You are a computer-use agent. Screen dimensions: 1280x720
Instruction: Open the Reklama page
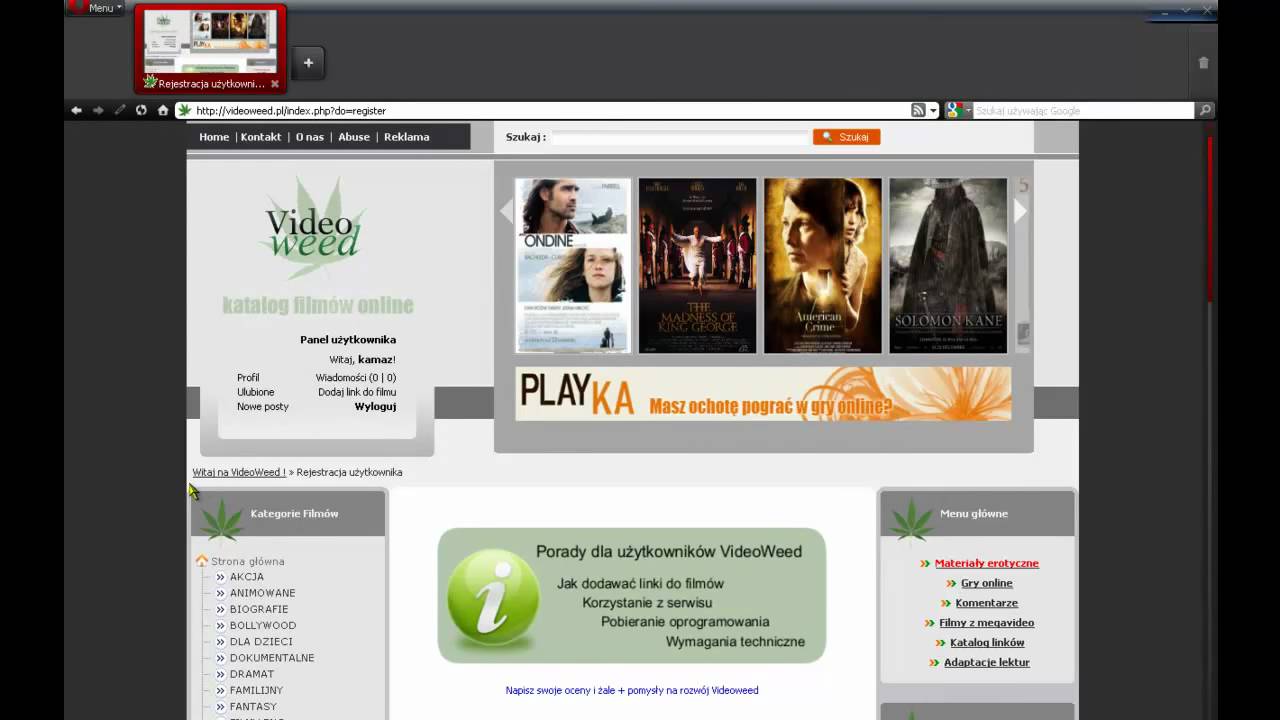[x=407, y=137]
